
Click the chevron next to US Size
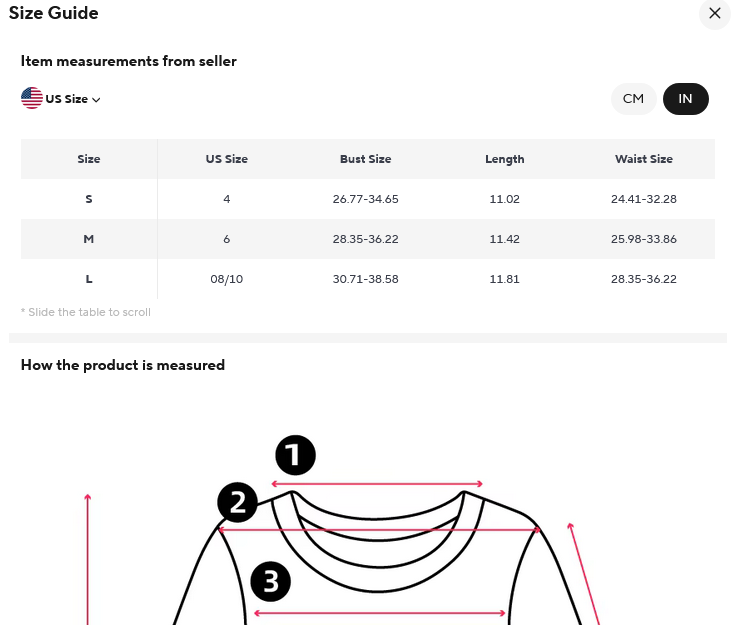(x=97, y=100)
